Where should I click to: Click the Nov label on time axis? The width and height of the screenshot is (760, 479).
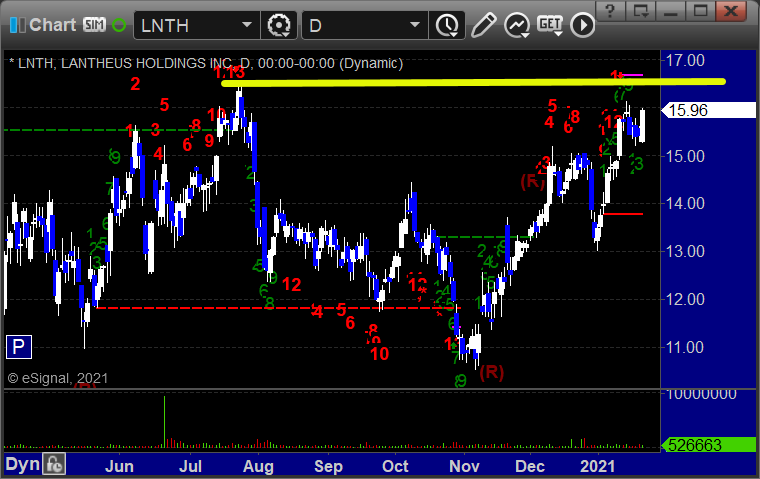(x=464, y=466)
